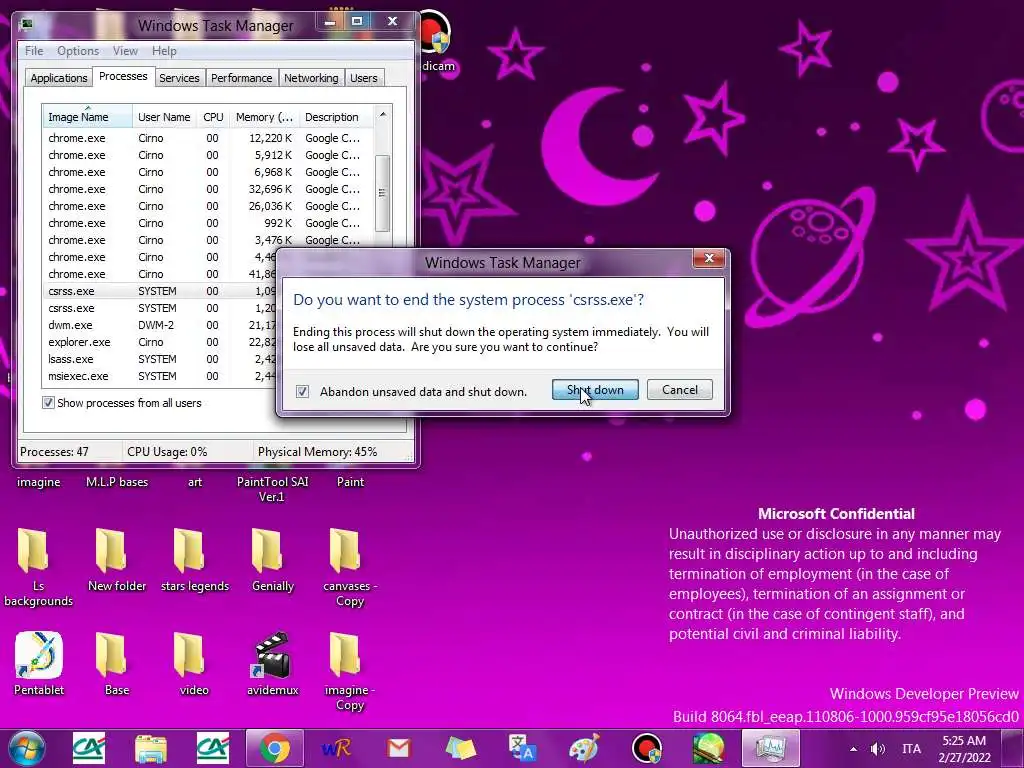The height and width of the screenshot is (768, 1024).
Task: Sort processes by Image Name column
Action: point(88,117)
